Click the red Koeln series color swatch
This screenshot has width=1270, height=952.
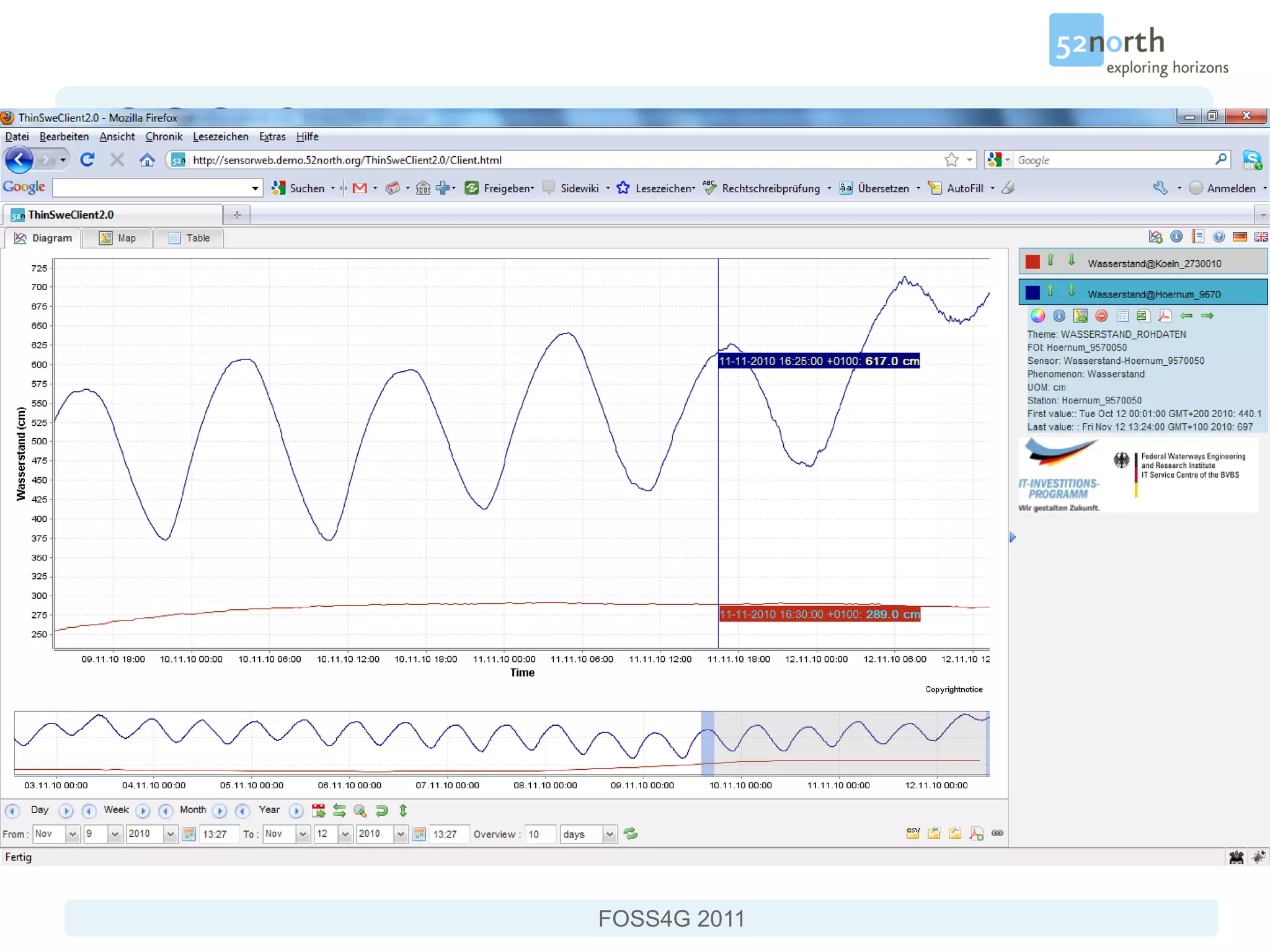1032,262
